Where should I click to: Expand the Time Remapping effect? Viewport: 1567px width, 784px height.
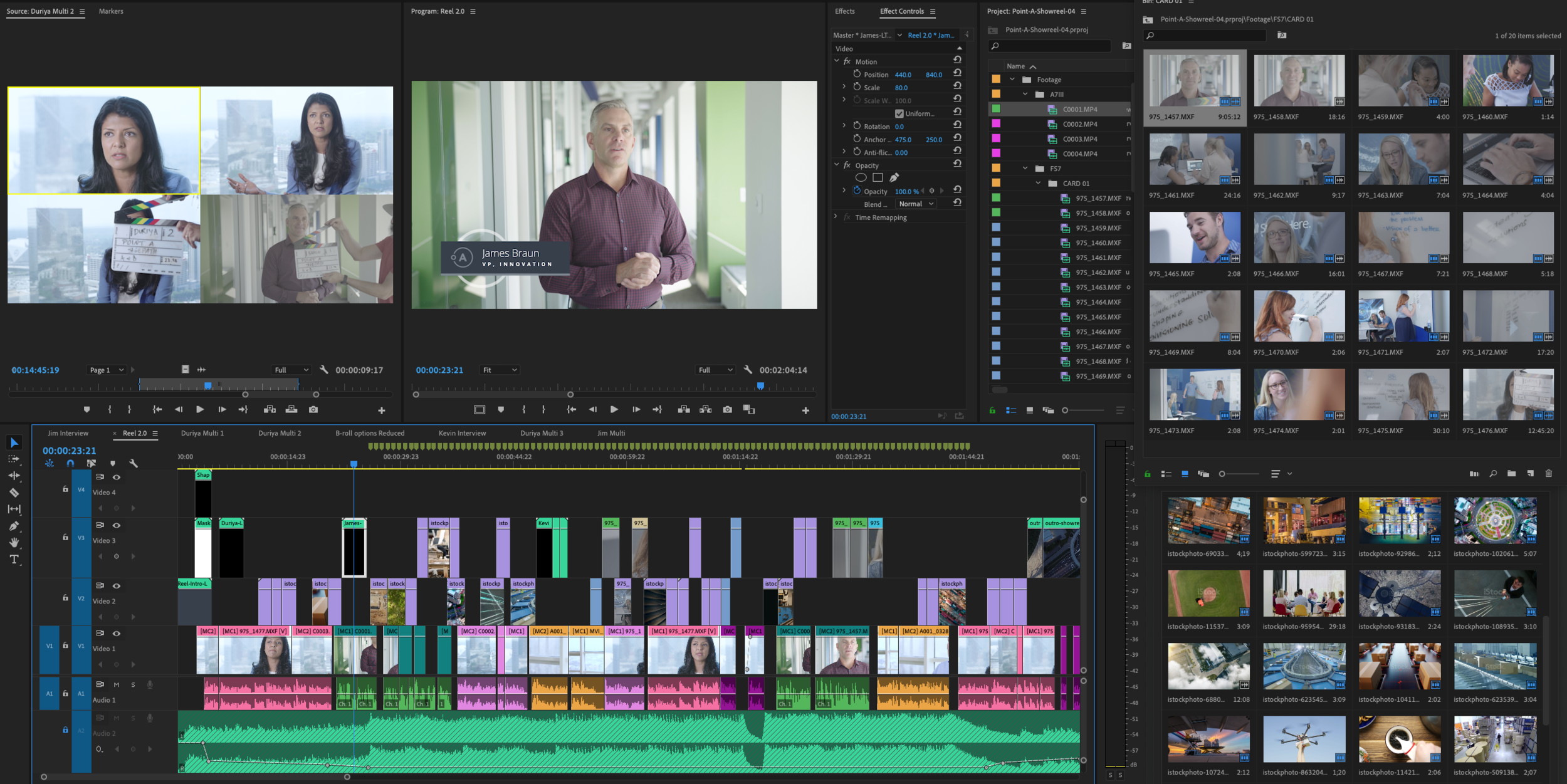(x=836, y=217)
